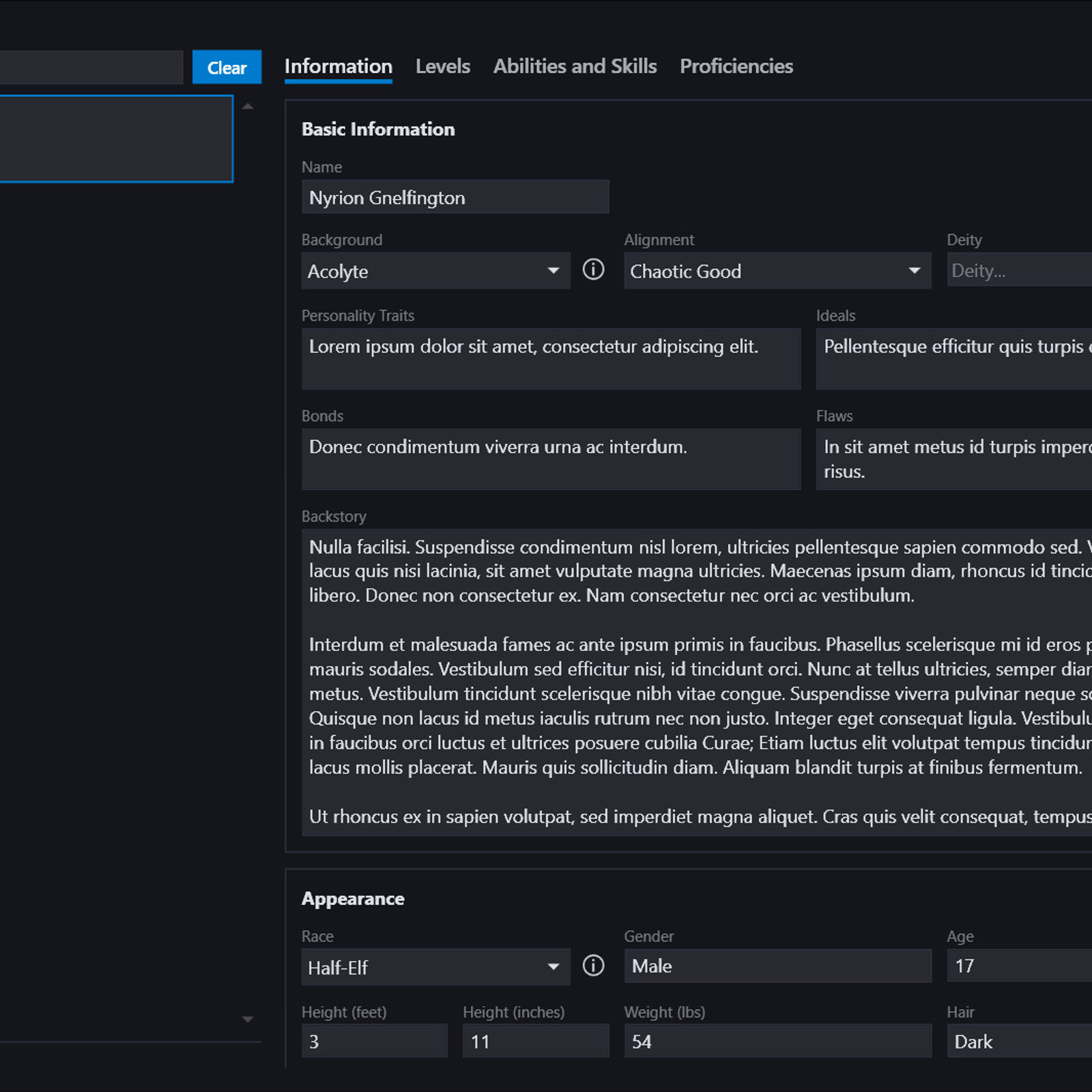Viewport: 1092px width, 1092px height.
Task: Click the Weight (lbs) field
Action: click(777, 1041)
